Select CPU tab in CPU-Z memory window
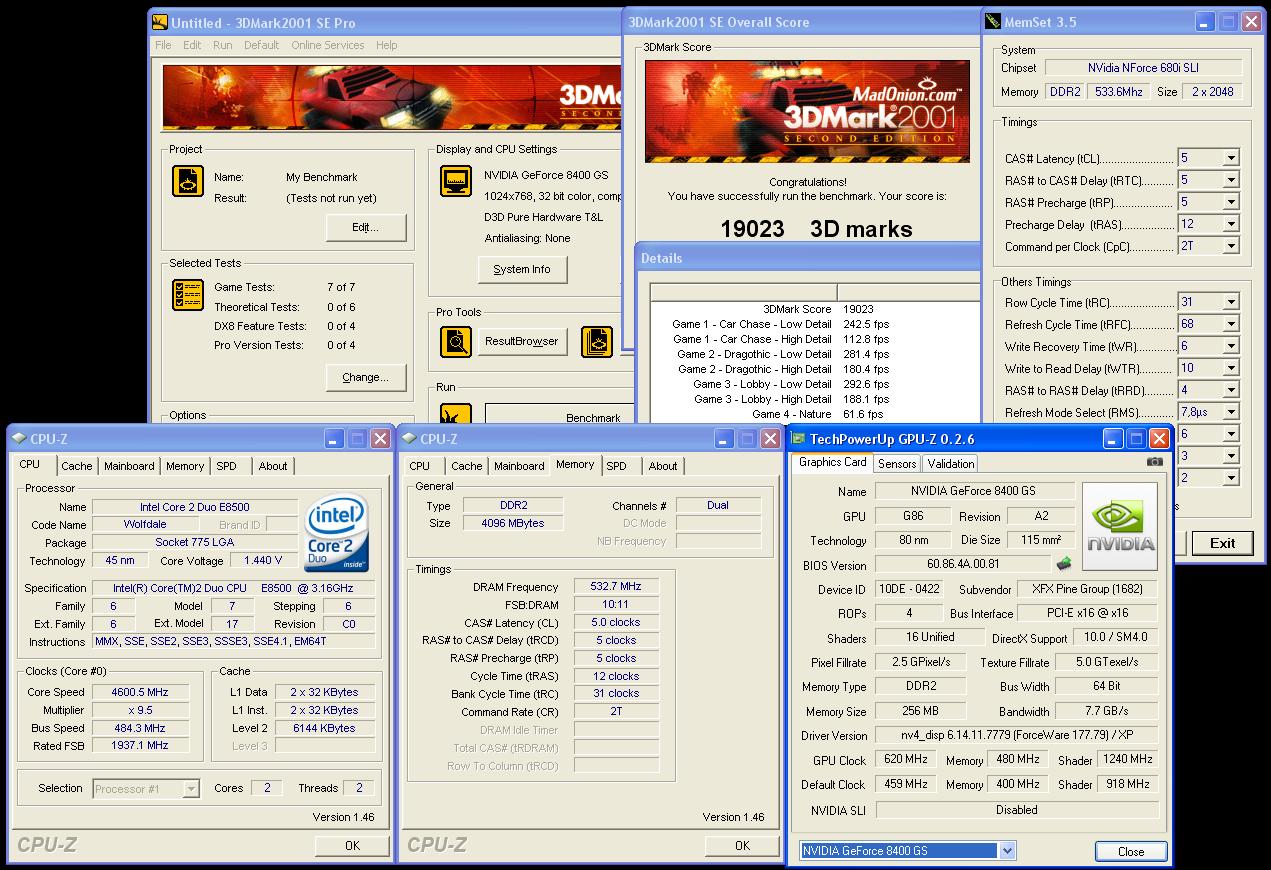Image resolution: width=1271 pixels, height=870 pixels. point(420,466)
